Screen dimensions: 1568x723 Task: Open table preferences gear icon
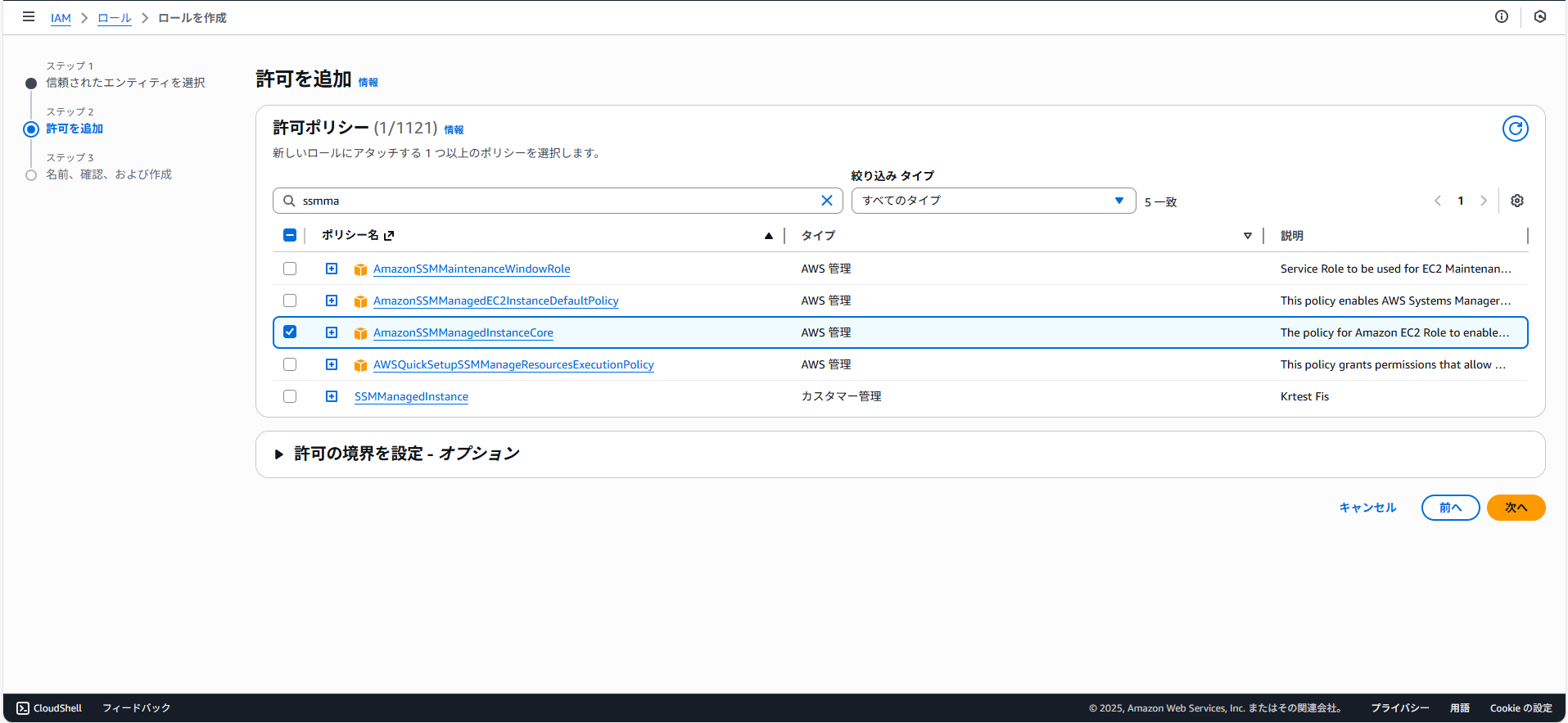(x=1517, y=201)
